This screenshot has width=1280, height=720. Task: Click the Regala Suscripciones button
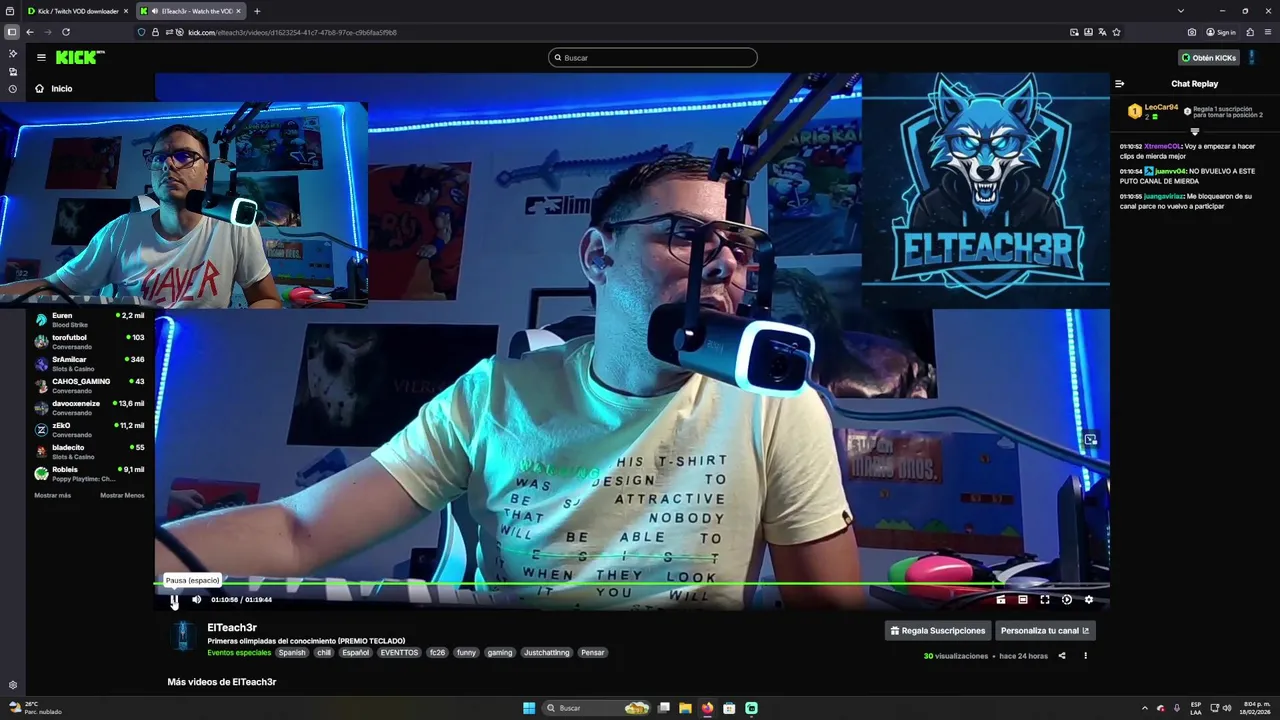[938, 631]
